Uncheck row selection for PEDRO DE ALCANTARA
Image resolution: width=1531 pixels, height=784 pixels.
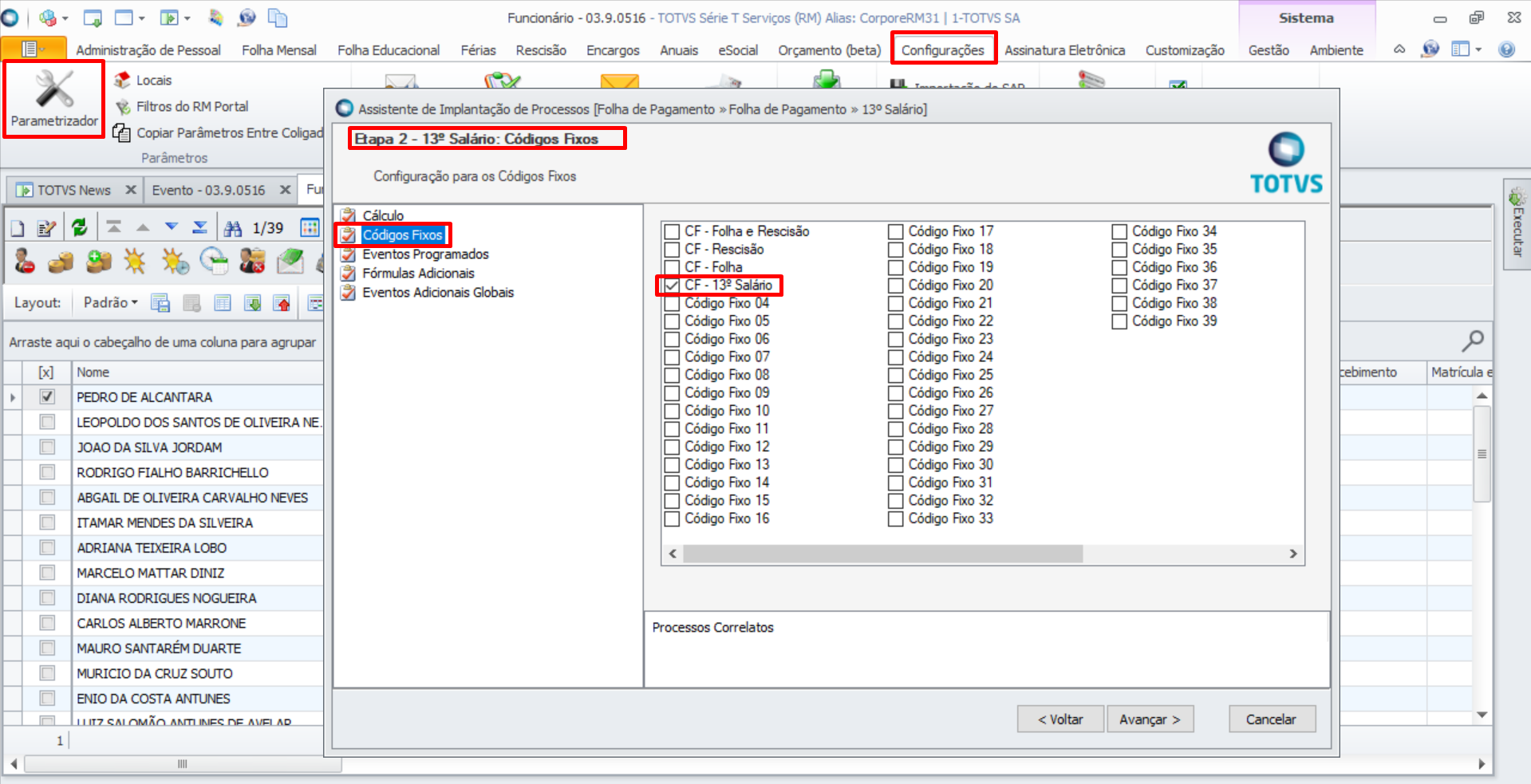[47, 397]
